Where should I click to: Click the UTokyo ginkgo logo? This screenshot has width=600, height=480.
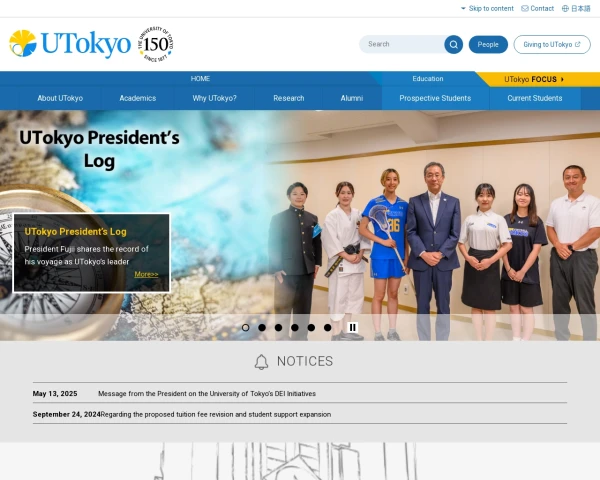[23, 43]
